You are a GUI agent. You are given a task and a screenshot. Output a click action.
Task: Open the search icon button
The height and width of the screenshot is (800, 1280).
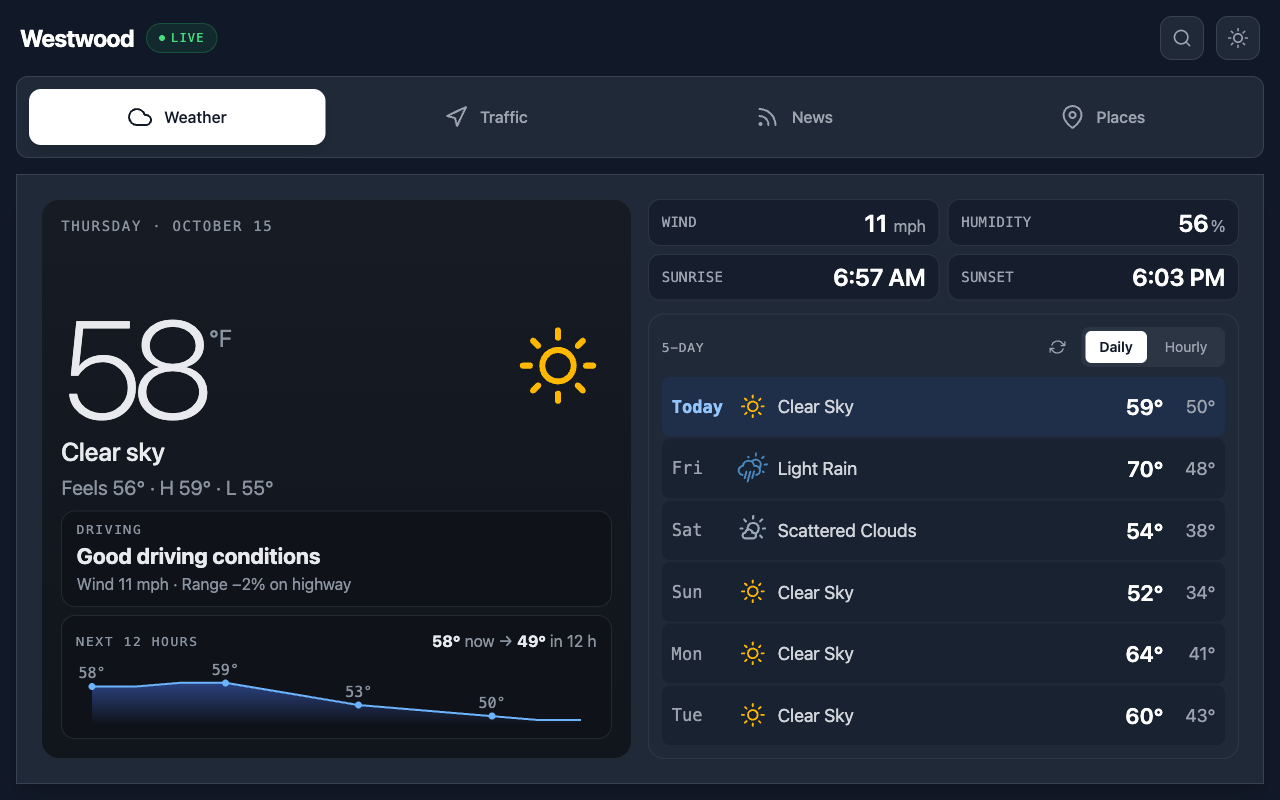click(x=1182, y=38)
